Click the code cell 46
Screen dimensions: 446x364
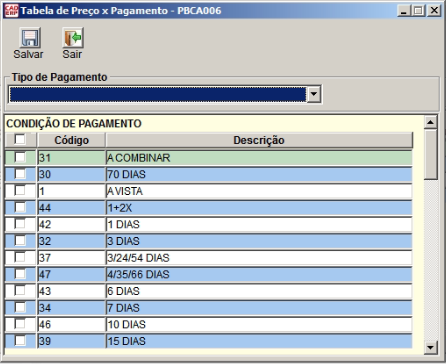[71, 324]
